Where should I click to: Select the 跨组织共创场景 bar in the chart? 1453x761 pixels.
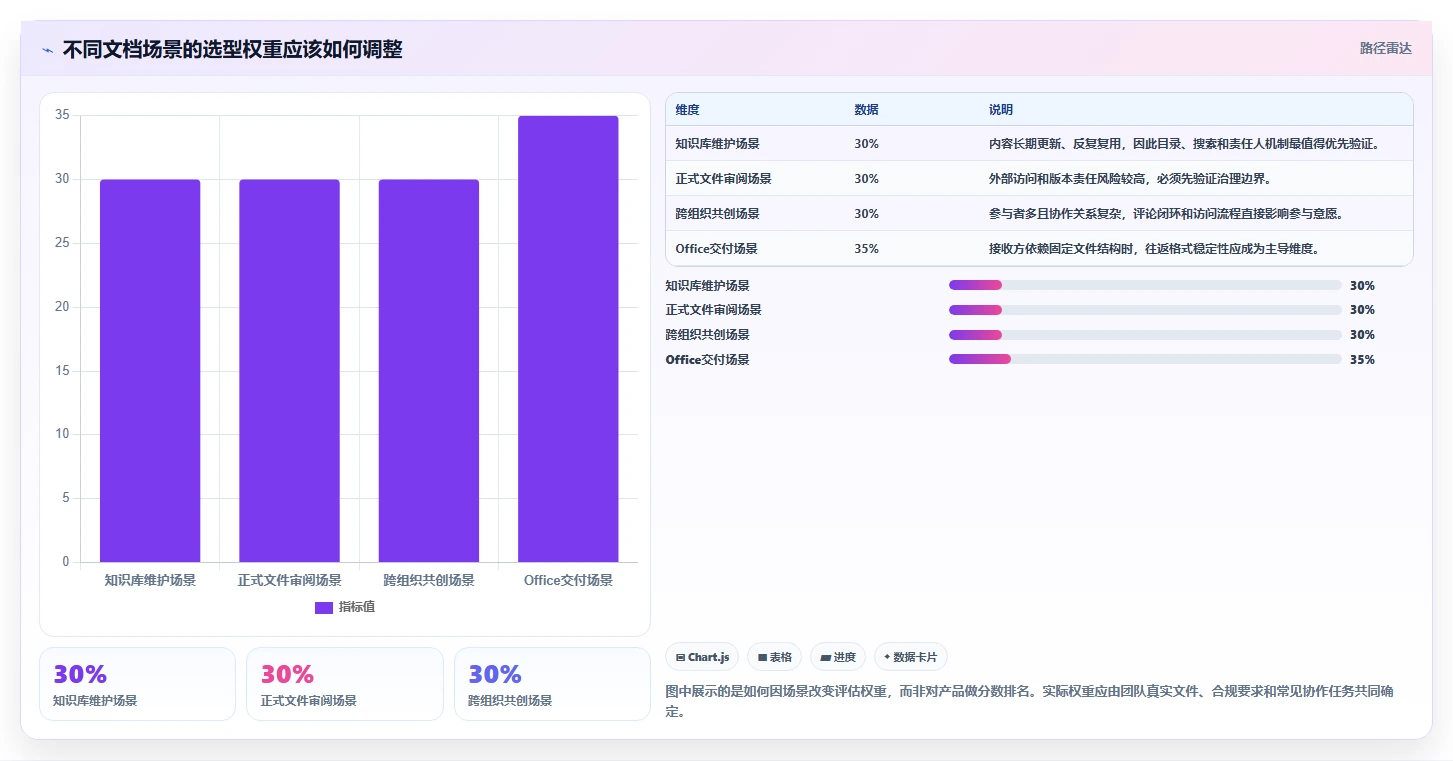click(429, 371)
